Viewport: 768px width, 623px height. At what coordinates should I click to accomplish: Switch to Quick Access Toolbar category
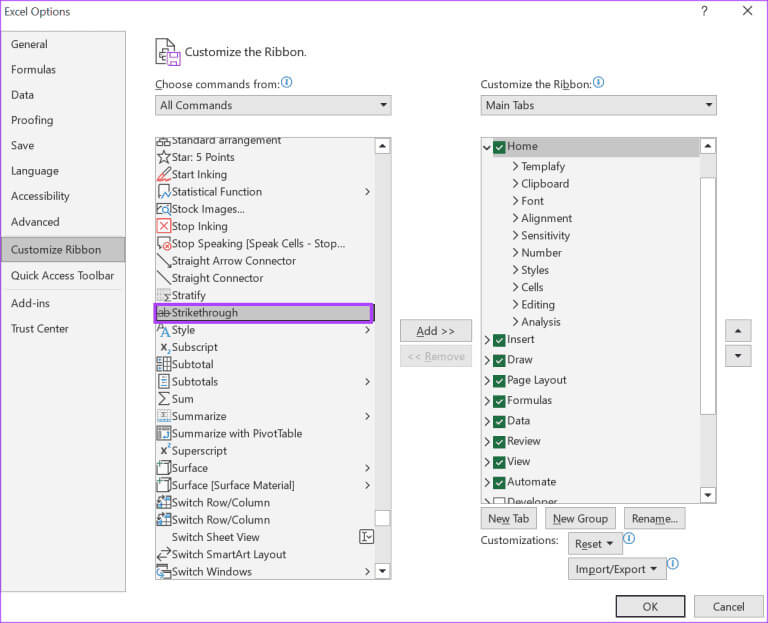click(x=62, y=276)
